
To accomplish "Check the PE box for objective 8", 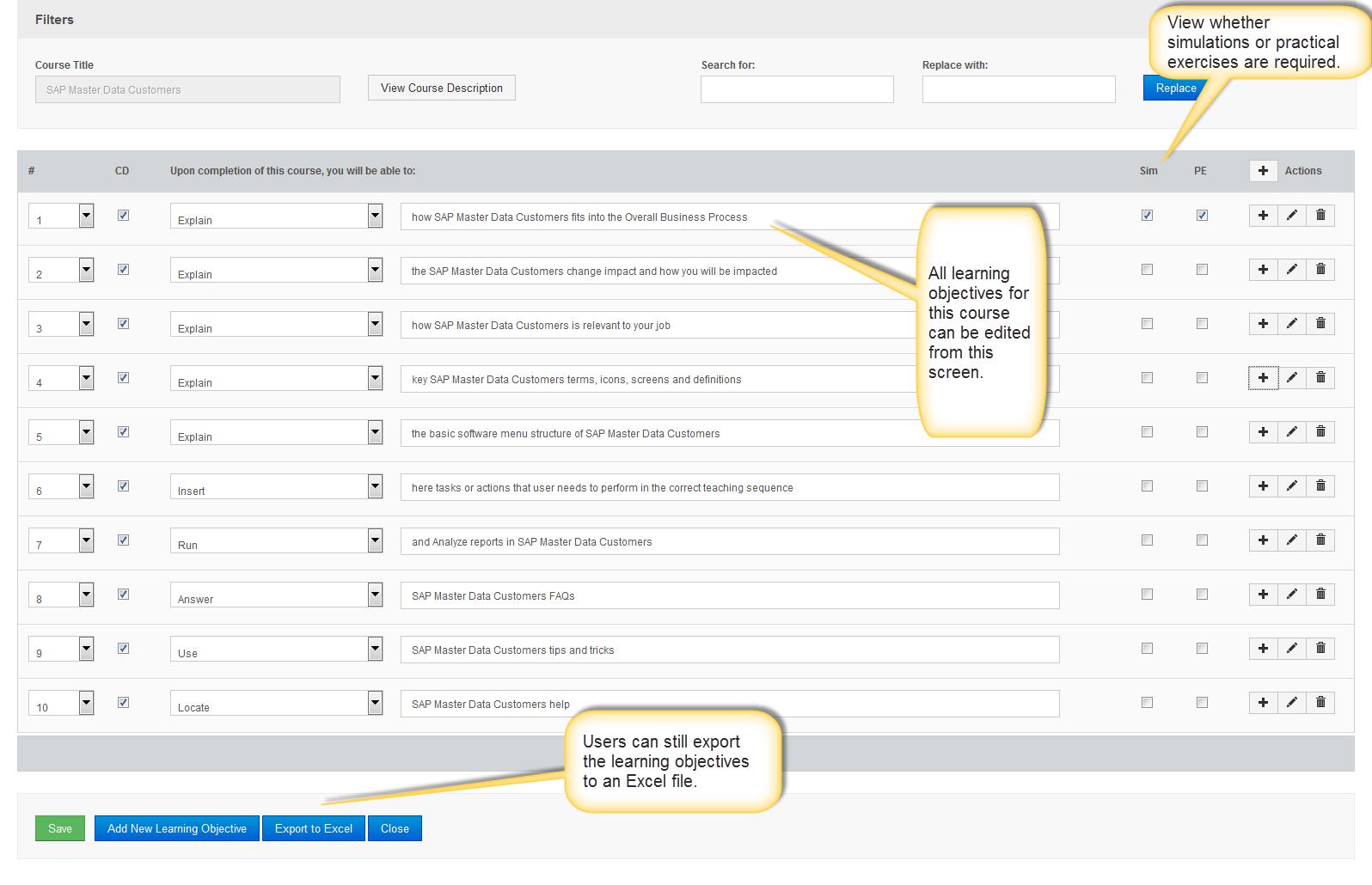I will pyautogui.click(x=1202, y=595).
